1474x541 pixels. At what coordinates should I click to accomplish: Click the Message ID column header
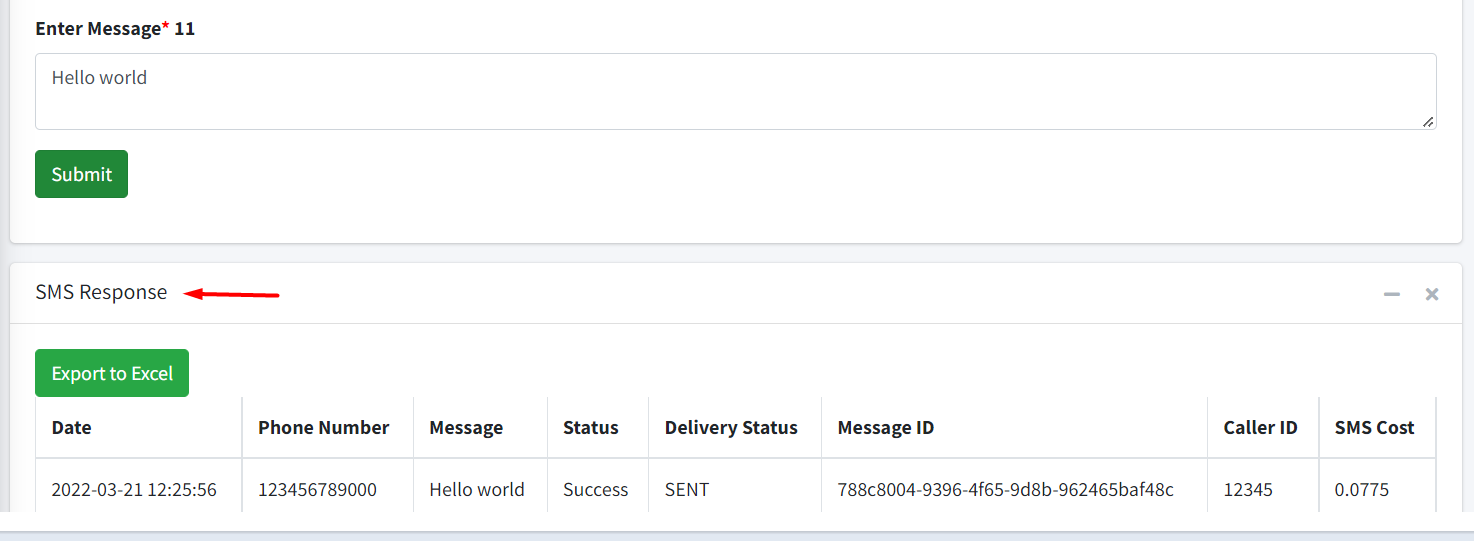tap(886, 427)
